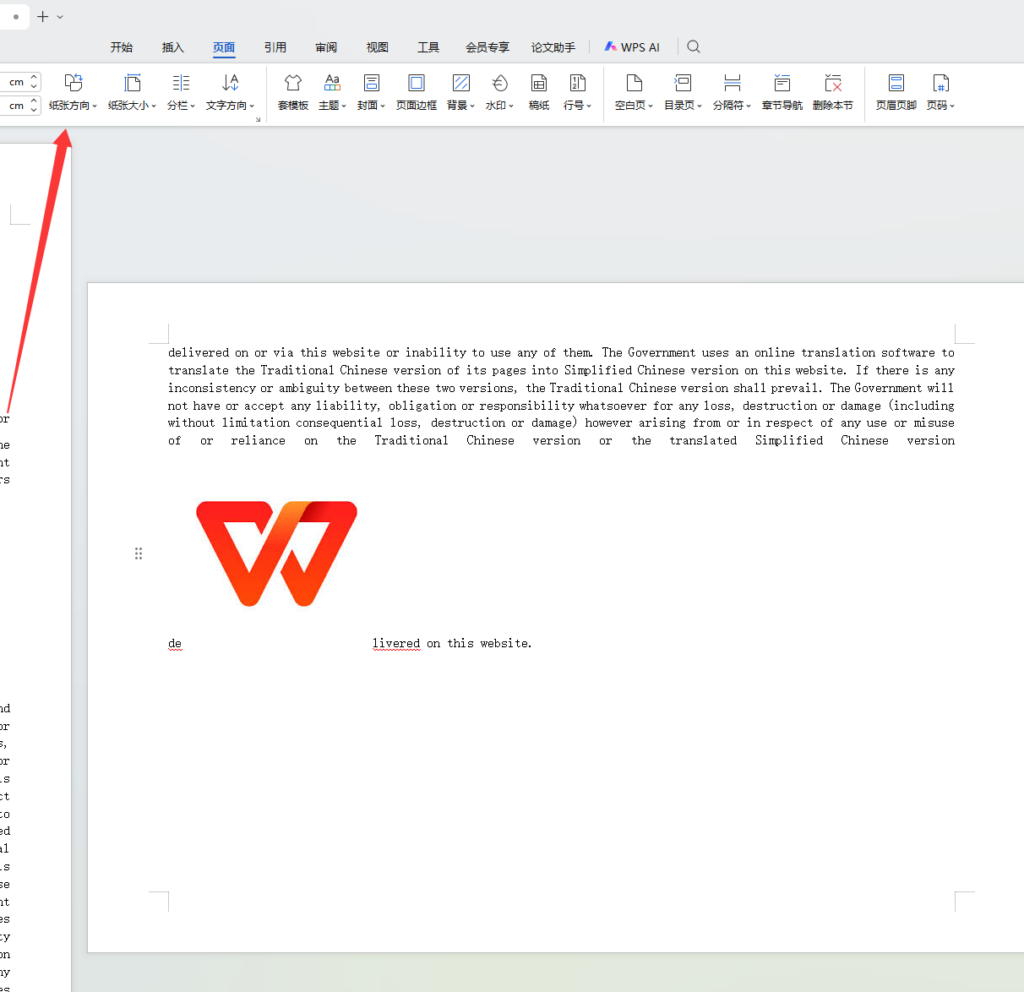
Task: Switch to the 开始 tab
Action: coord(121,47)
